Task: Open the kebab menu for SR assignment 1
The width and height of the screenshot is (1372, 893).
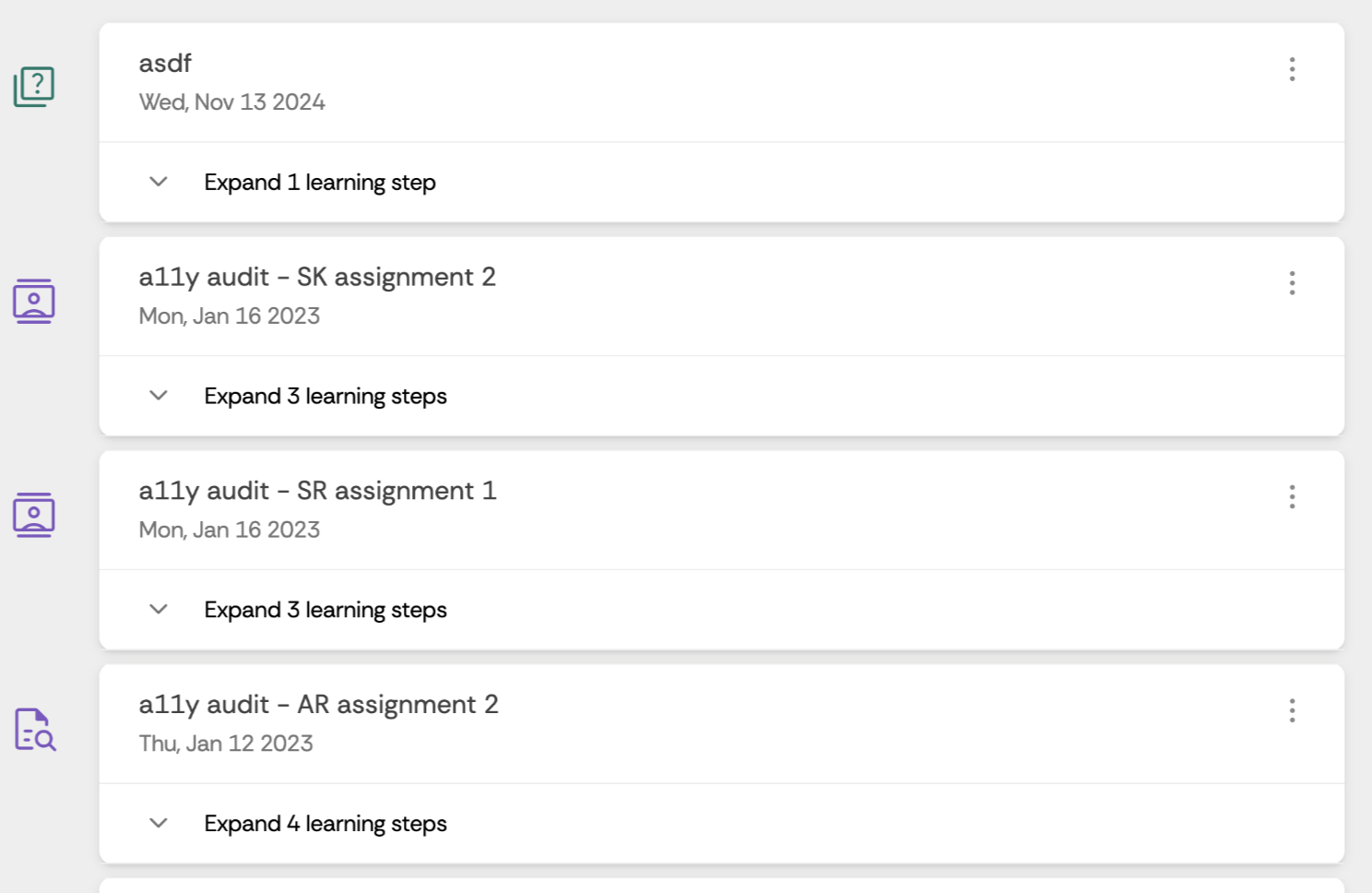Action: [1292, 497]
